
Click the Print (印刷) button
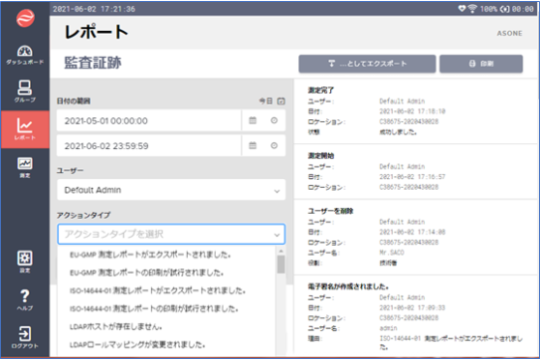tap(481, 64)
